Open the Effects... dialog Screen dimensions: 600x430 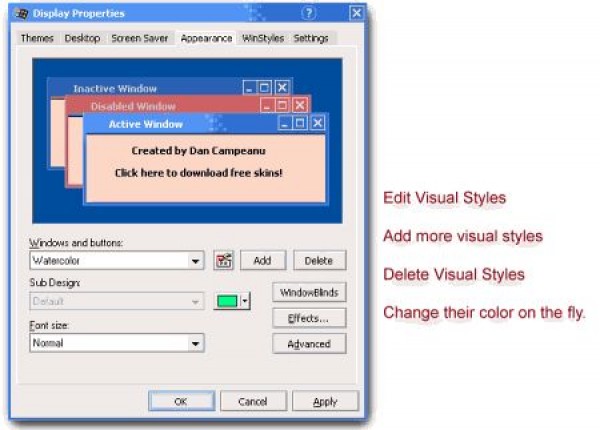tap(309, 318)
